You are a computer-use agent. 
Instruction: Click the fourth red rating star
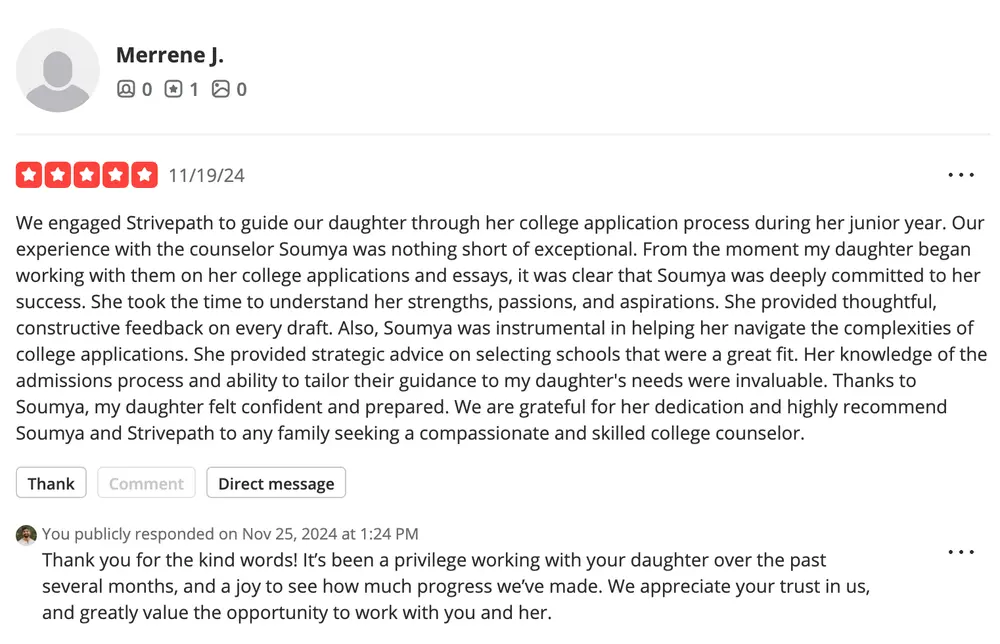pos(115,175)
